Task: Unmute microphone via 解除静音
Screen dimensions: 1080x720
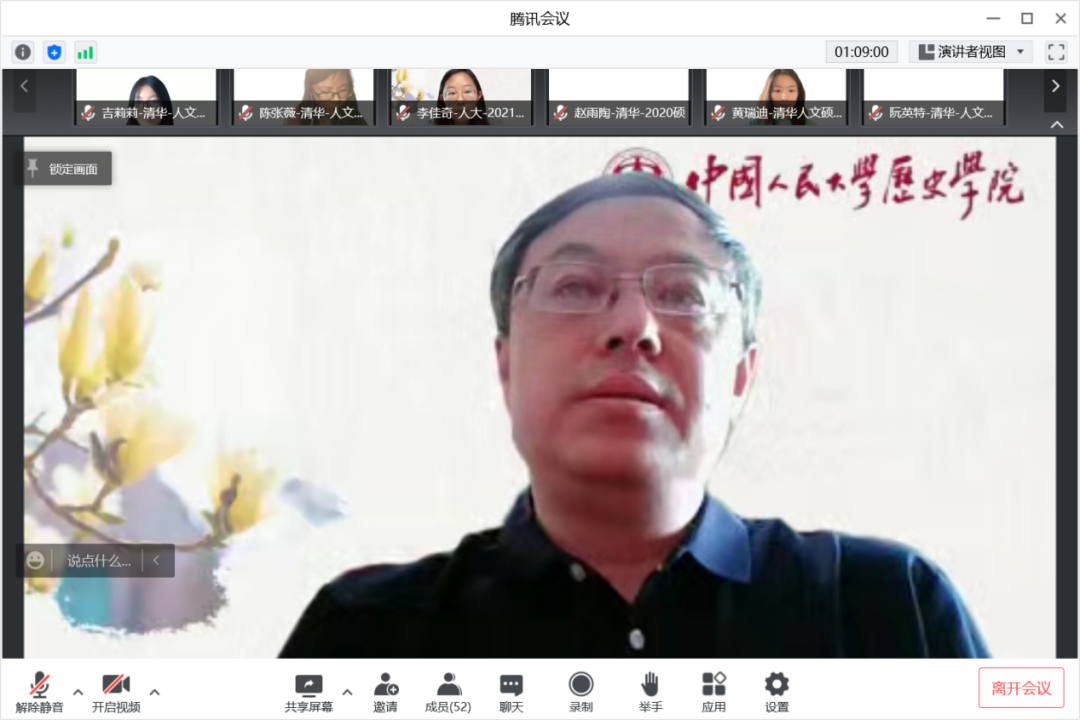Action: click(x=40, y=692)
